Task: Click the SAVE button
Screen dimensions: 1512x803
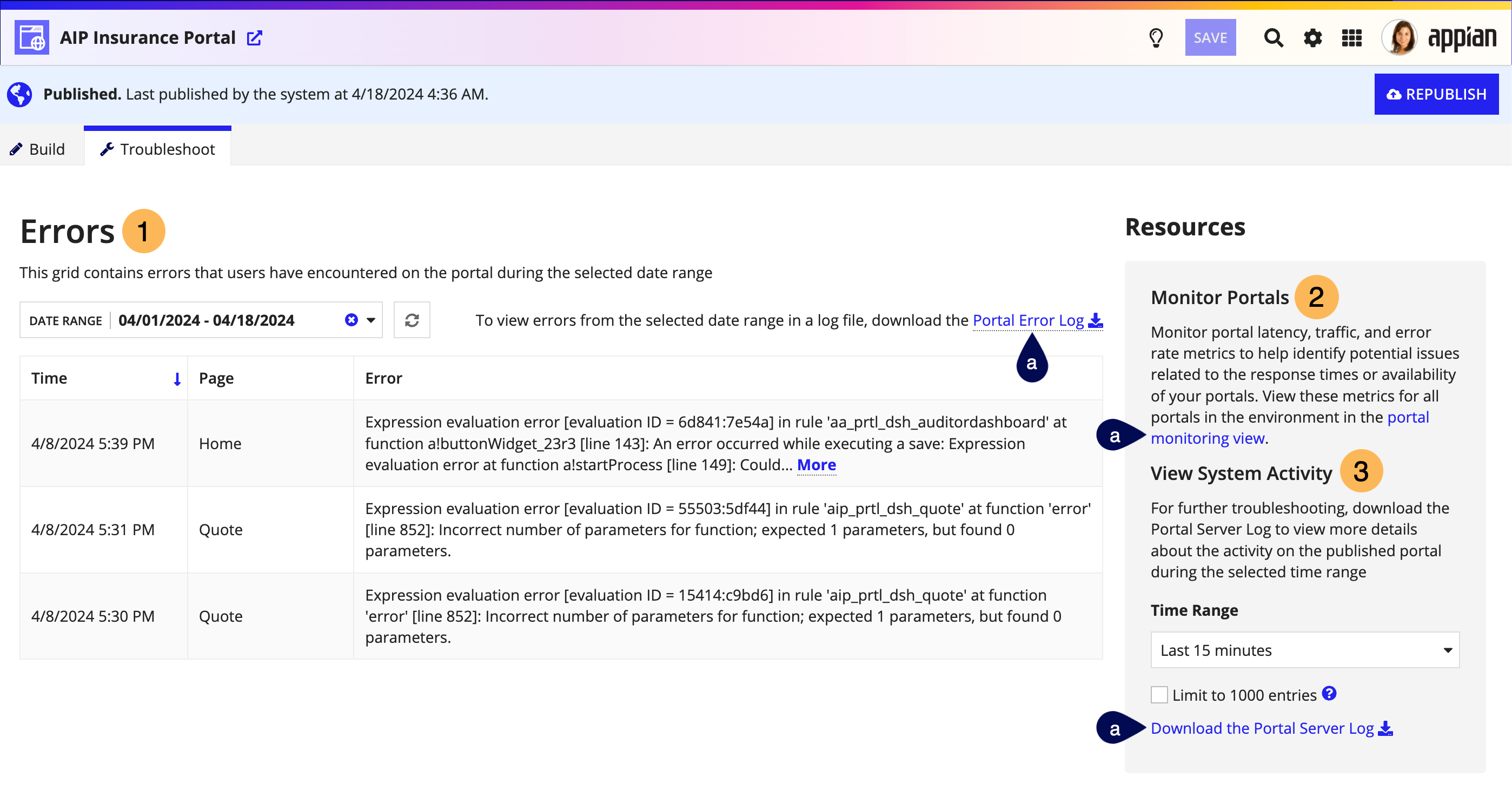Action: [1210, 37]
